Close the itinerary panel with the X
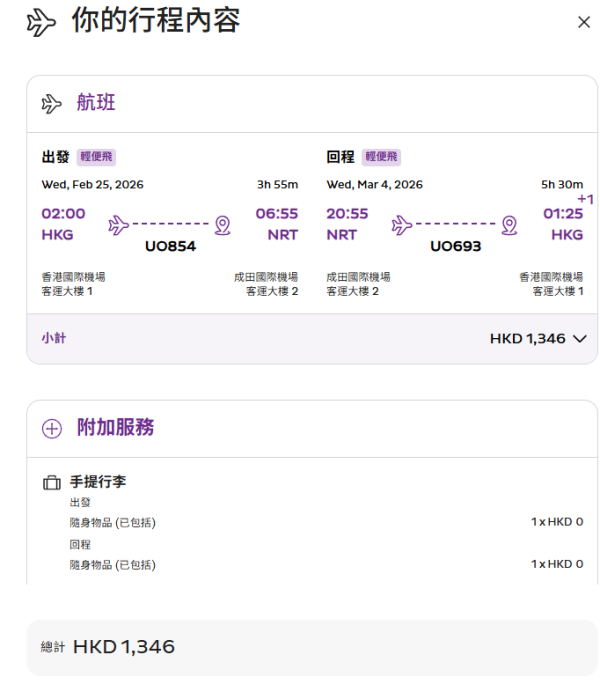 click(x=584, y=22)
